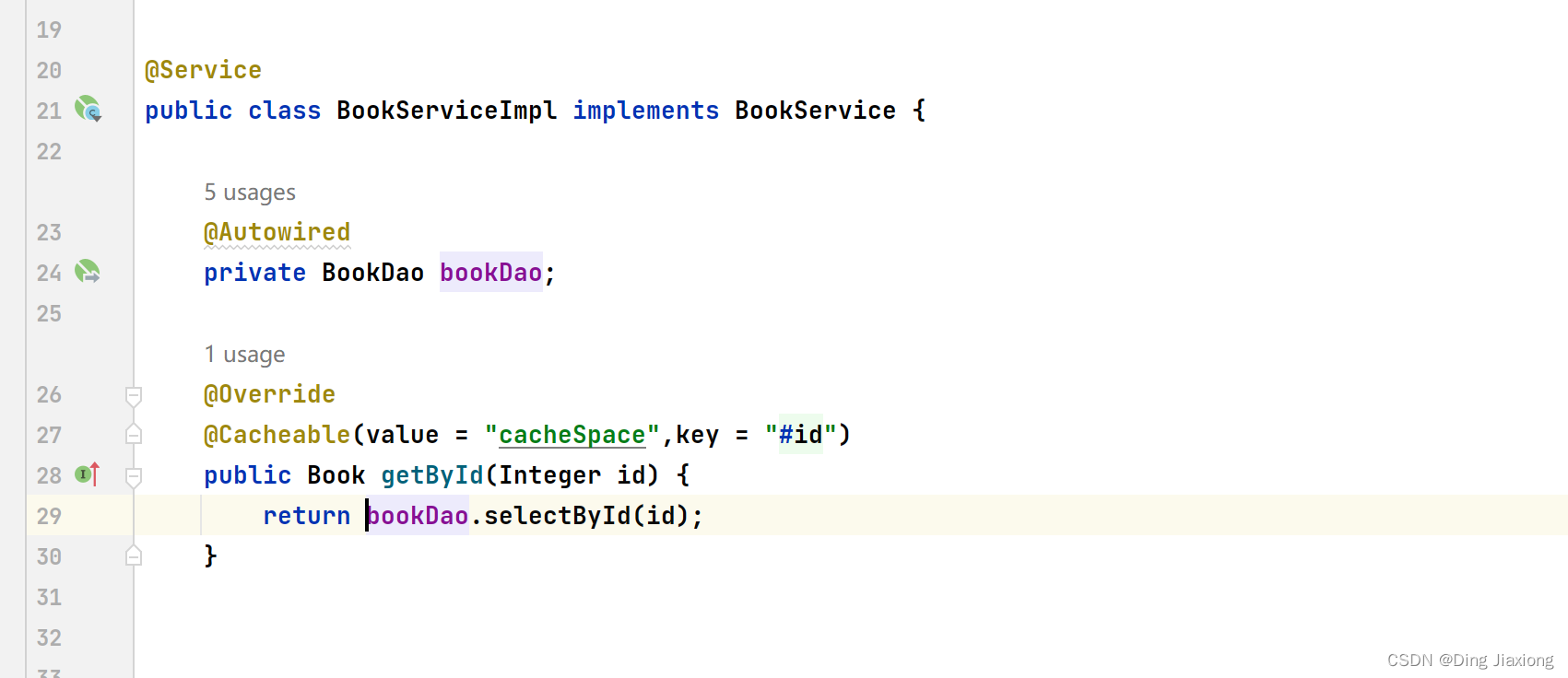Click the BookService interface name
This screenshot has width=1568, height=678.
(816, 111)
